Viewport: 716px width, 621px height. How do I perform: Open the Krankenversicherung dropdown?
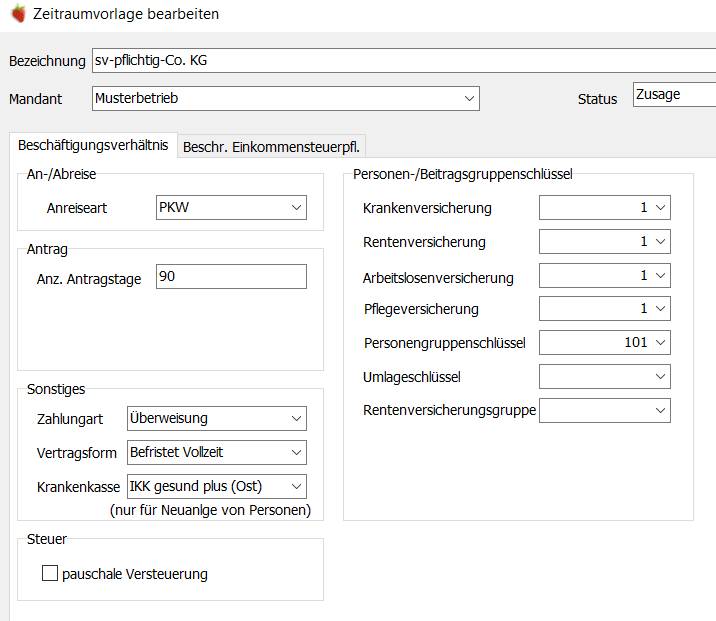[605, 207]
